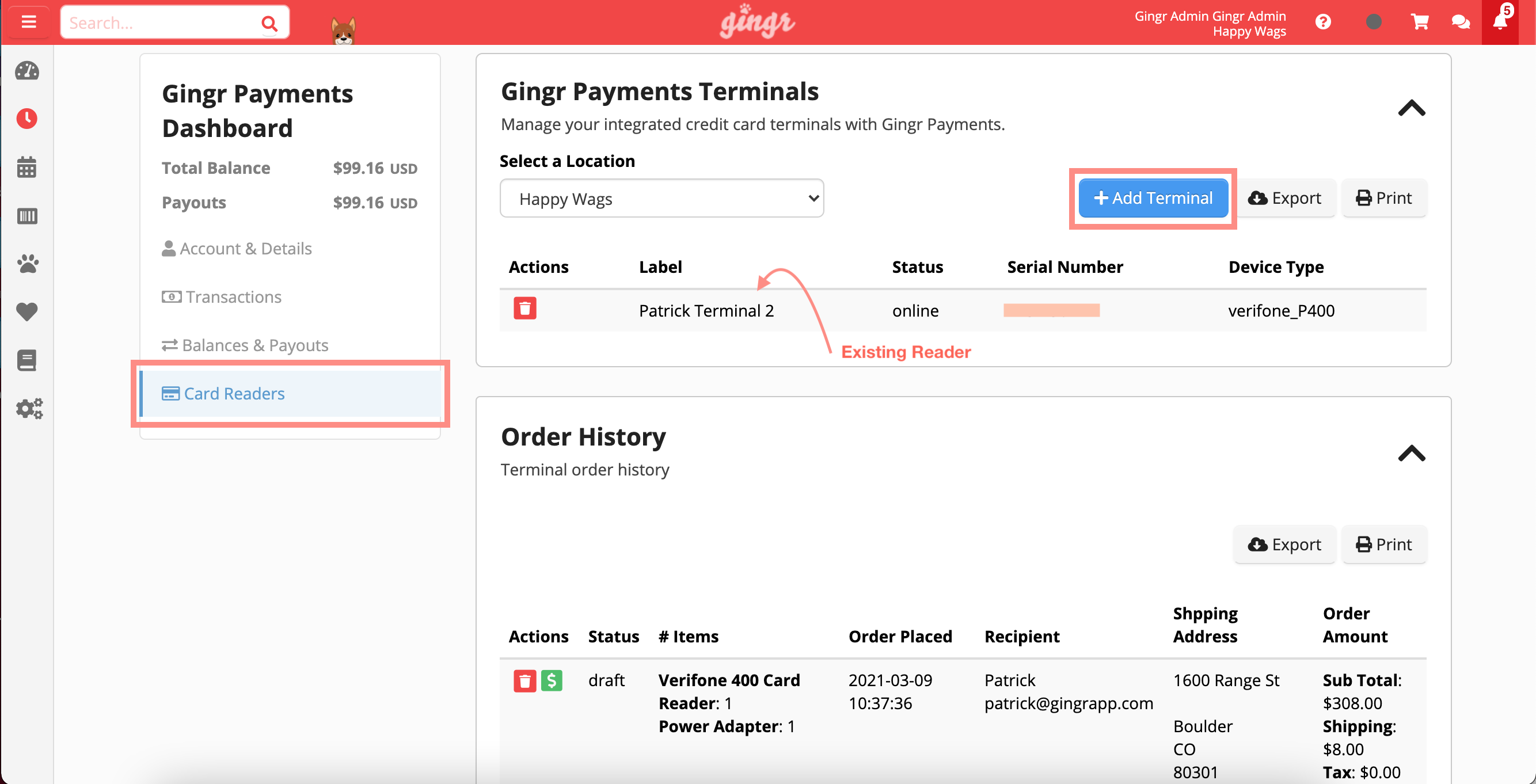Click the Verifone 400 Card Reader item text
The image size is (1536, 784).
click(729, 691)
